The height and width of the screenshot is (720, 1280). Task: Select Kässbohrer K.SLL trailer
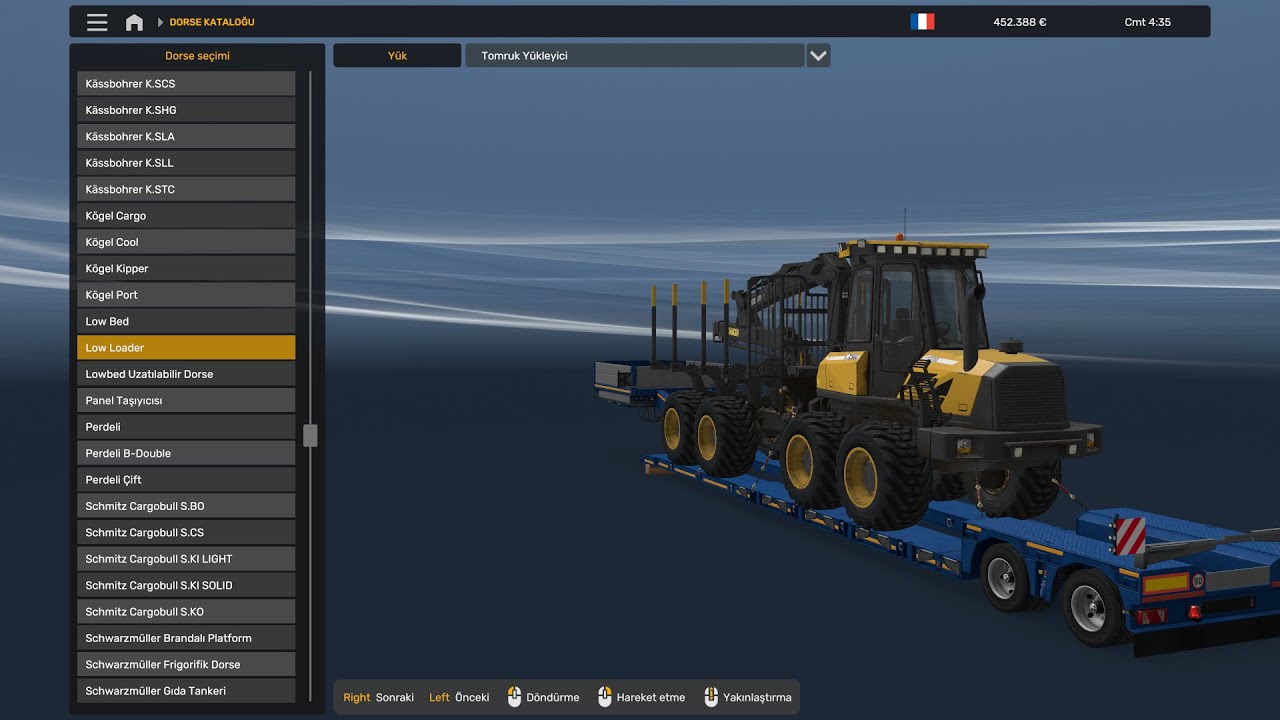(186, 163)
